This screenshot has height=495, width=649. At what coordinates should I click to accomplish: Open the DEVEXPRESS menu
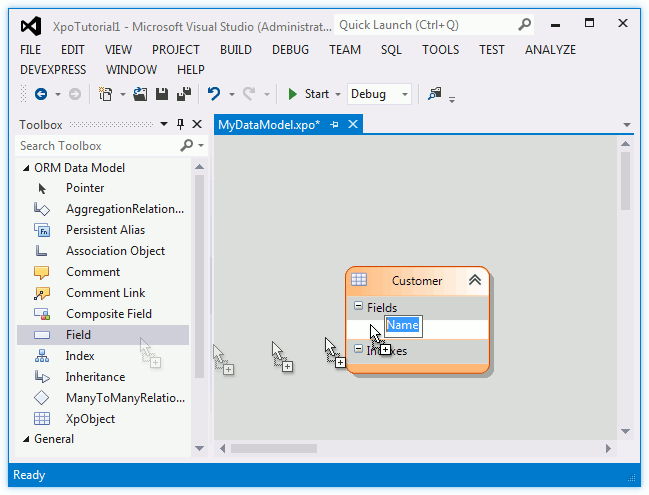pyautogui.click(x=53, y=70)
